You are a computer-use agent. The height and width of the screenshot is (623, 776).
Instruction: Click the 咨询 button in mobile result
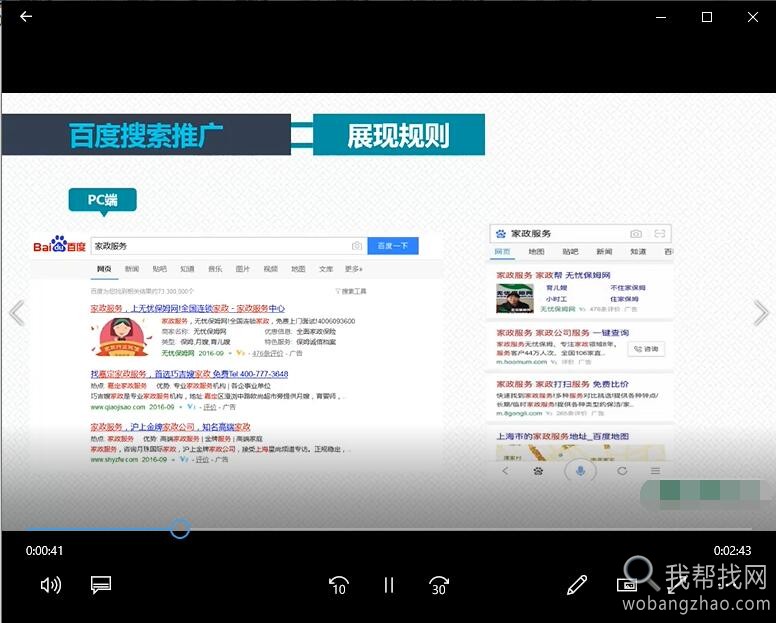coord(646,349)
